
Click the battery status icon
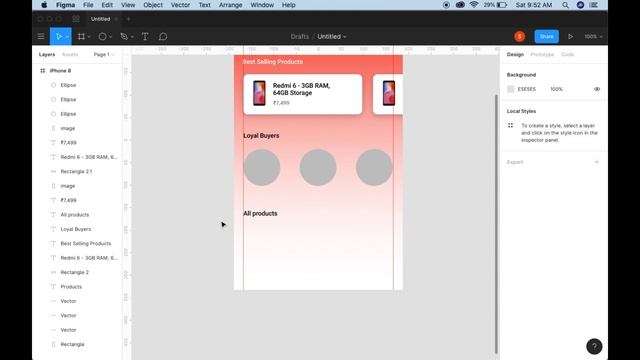click(x=502, y=5)
